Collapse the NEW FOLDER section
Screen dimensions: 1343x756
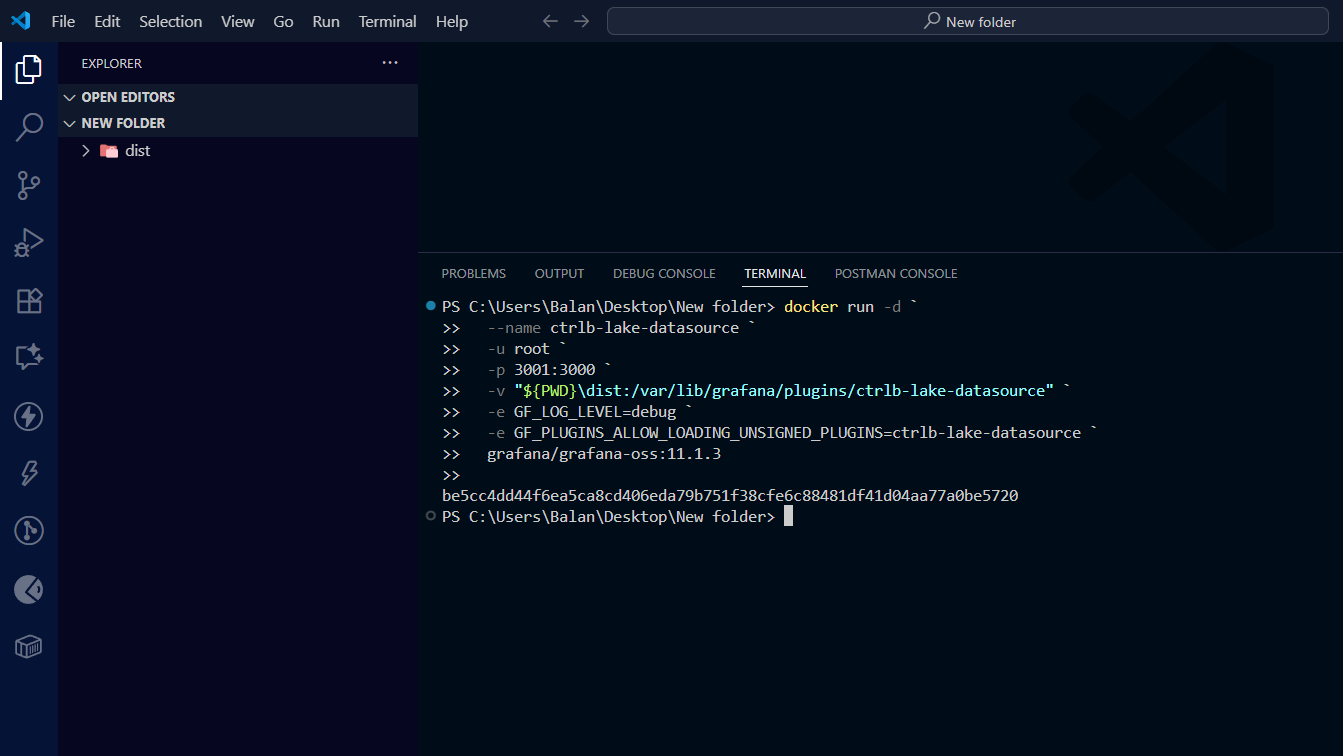point(123,123)
